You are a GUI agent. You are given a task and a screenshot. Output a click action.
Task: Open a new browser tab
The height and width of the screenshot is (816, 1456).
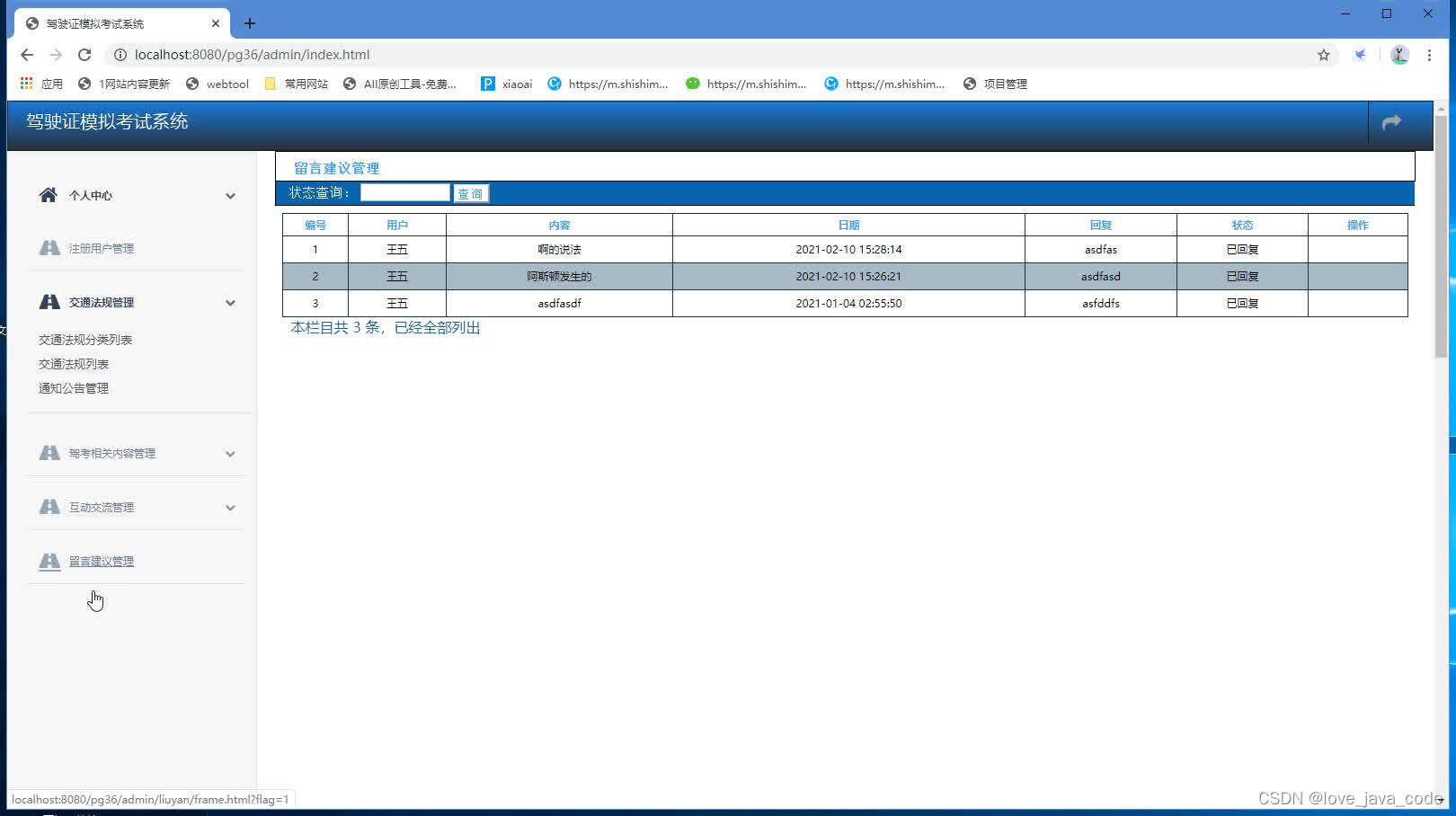250,23
